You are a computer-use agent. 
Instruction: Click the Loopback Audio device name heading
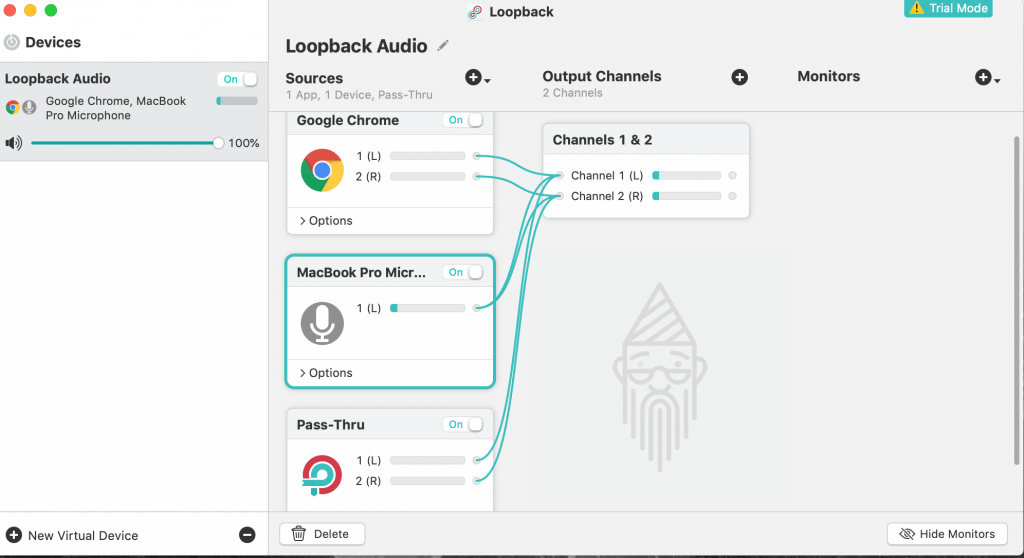coord(356,46)
